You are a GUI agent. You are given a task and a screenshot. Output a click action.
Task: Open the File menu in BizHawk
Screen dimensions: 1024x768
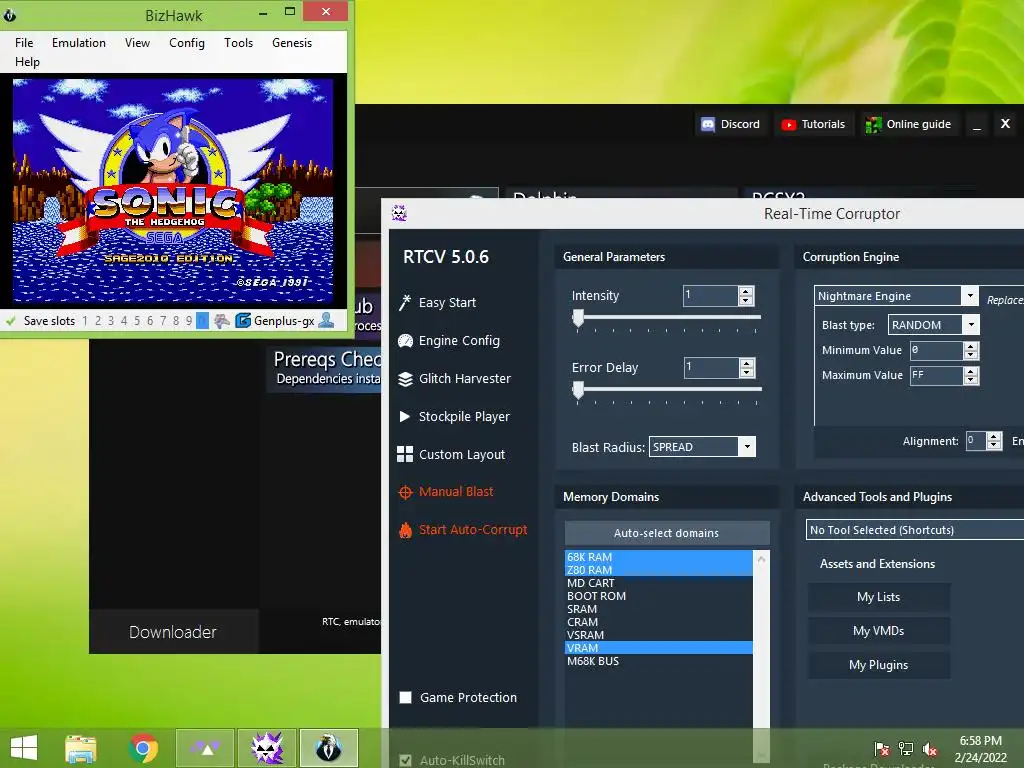click(x=24, y=42)
